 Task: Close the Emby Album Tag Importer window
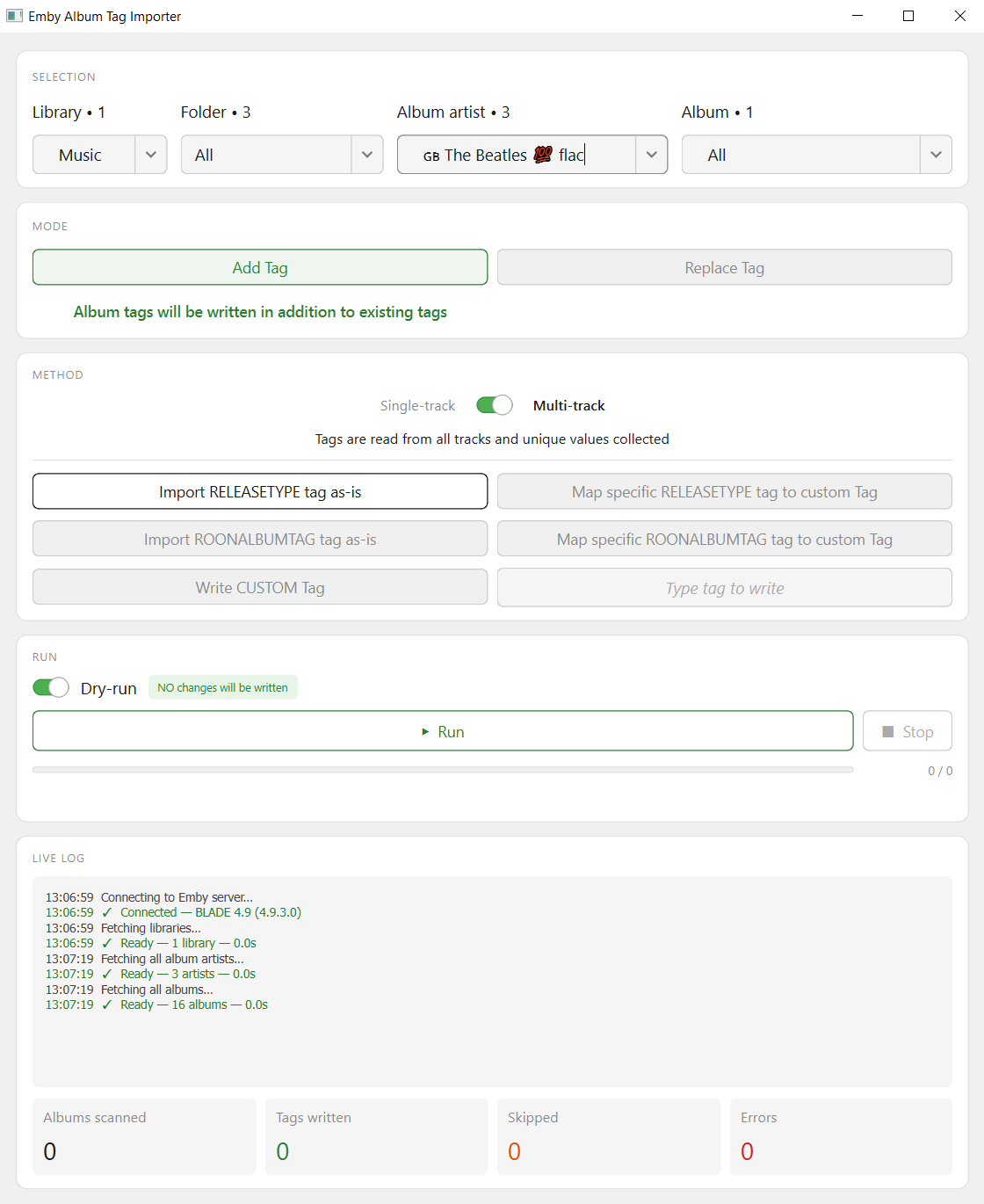959,16
